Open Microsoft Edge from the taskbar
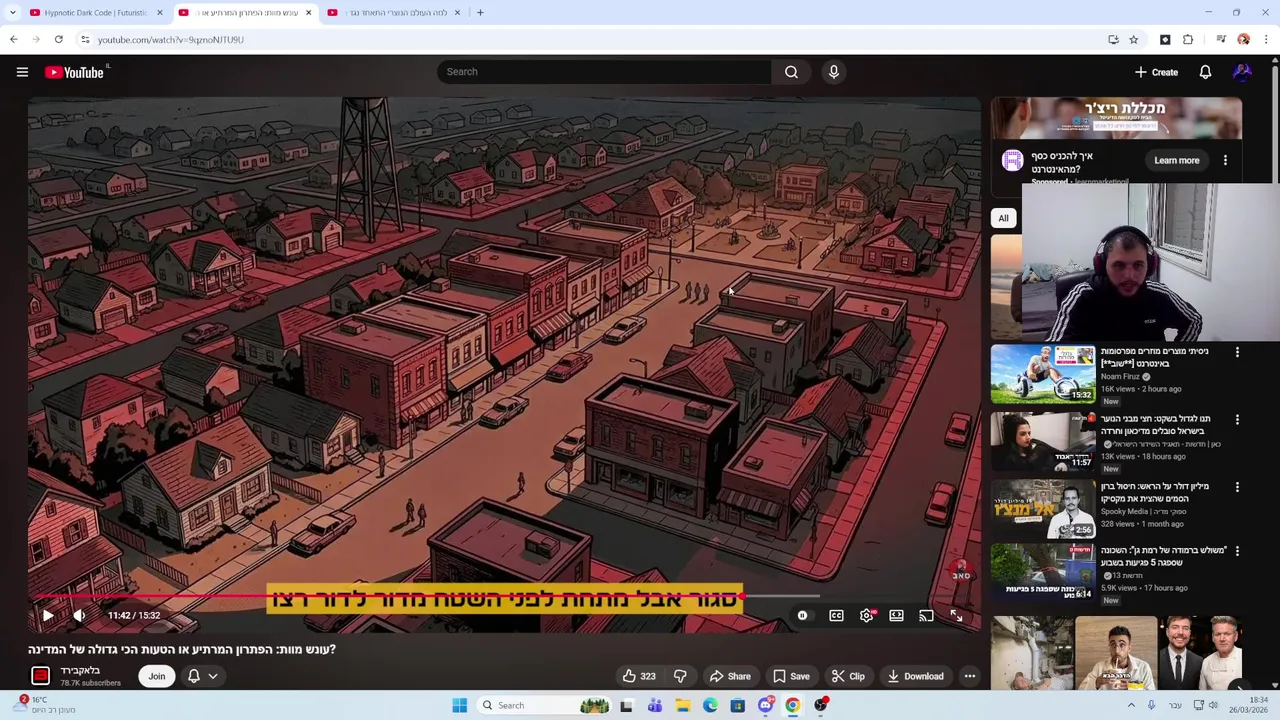 [710, 706]
